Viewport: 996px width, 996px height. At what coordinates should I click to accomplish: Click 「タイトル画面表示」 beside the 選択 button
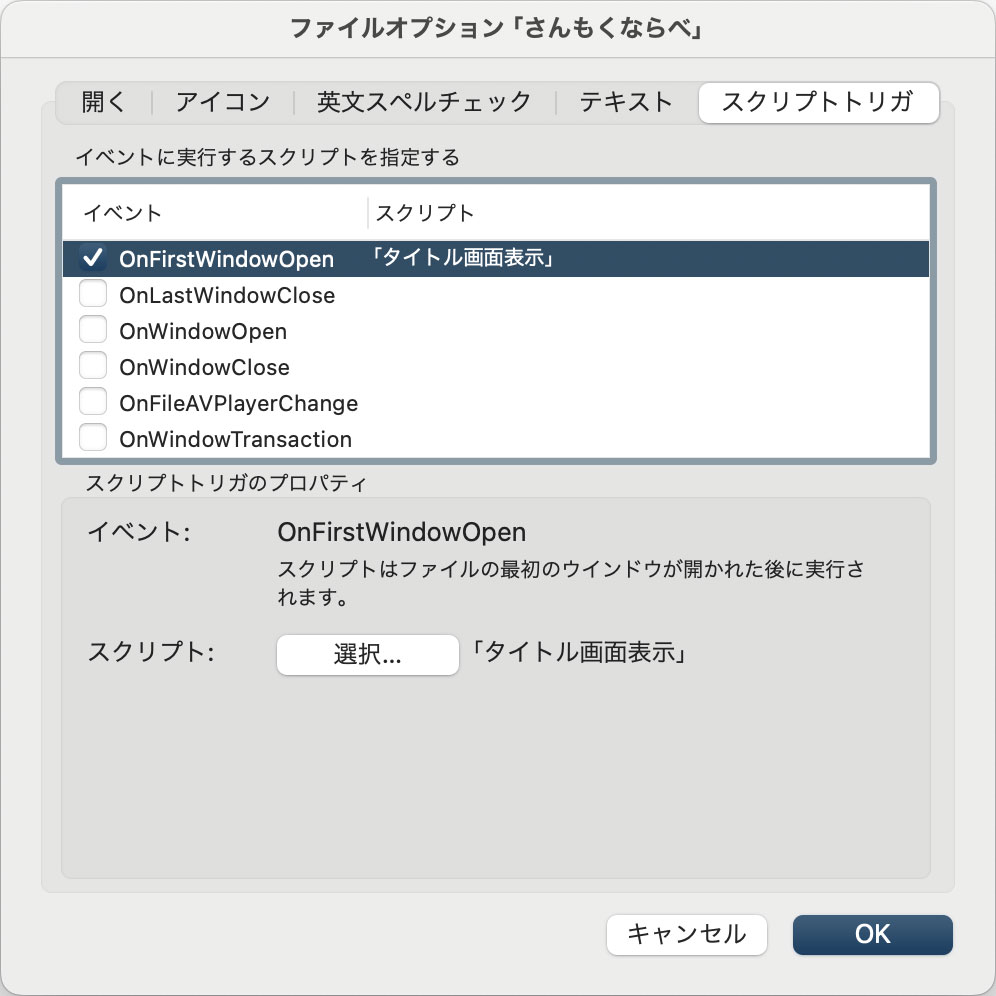point(580,653)
